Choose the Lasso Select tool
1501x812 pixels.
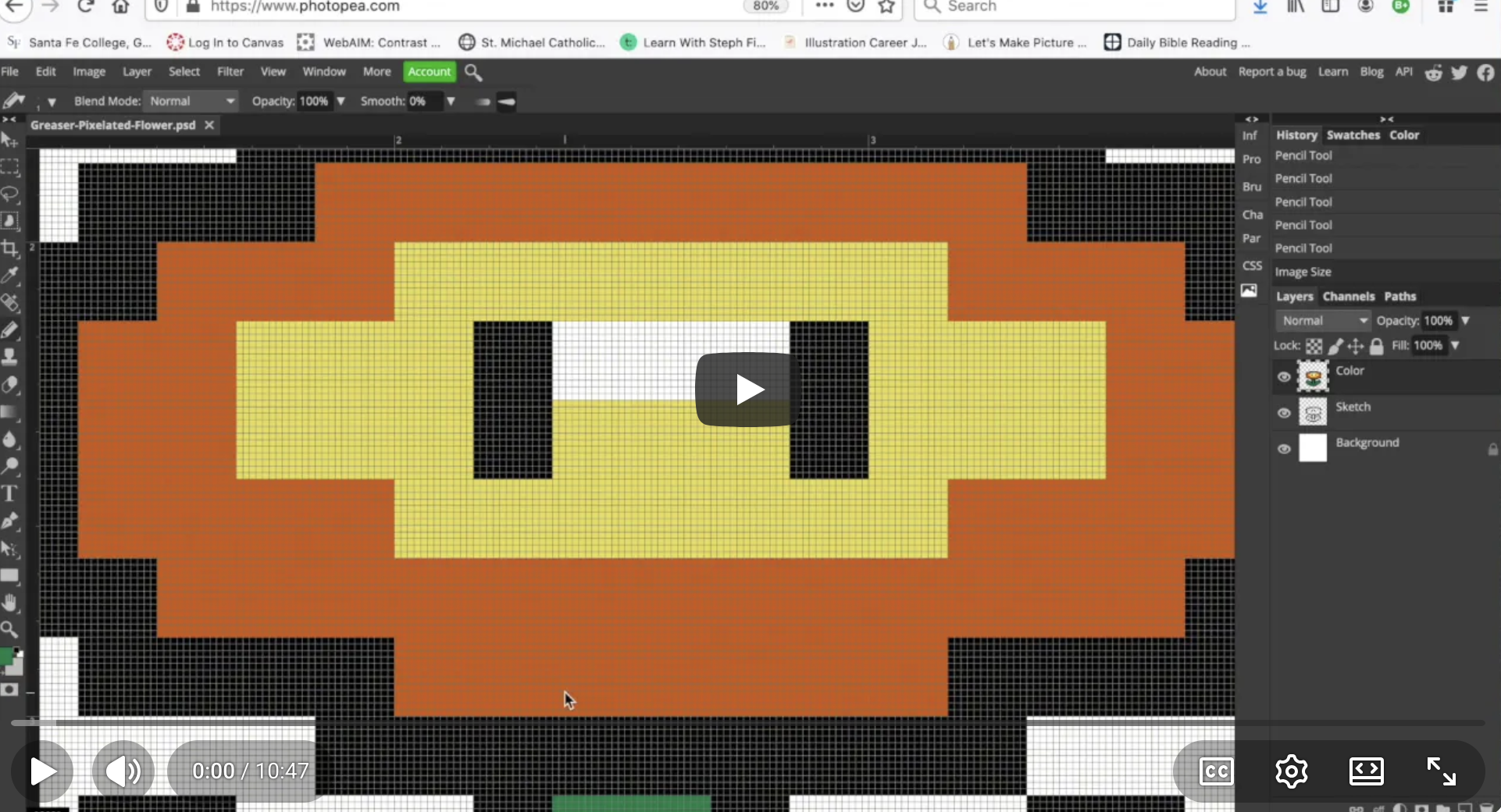9,194
